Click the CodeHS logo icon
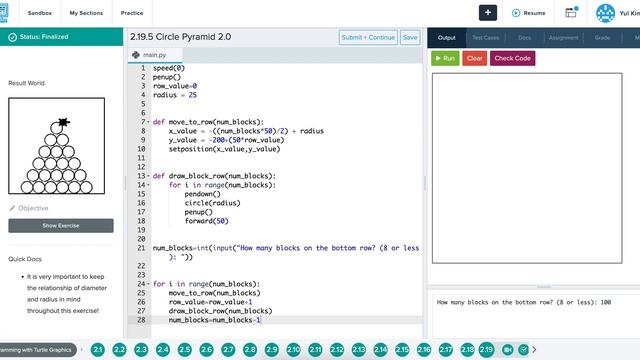640x360 pixels. click(4, 13)
